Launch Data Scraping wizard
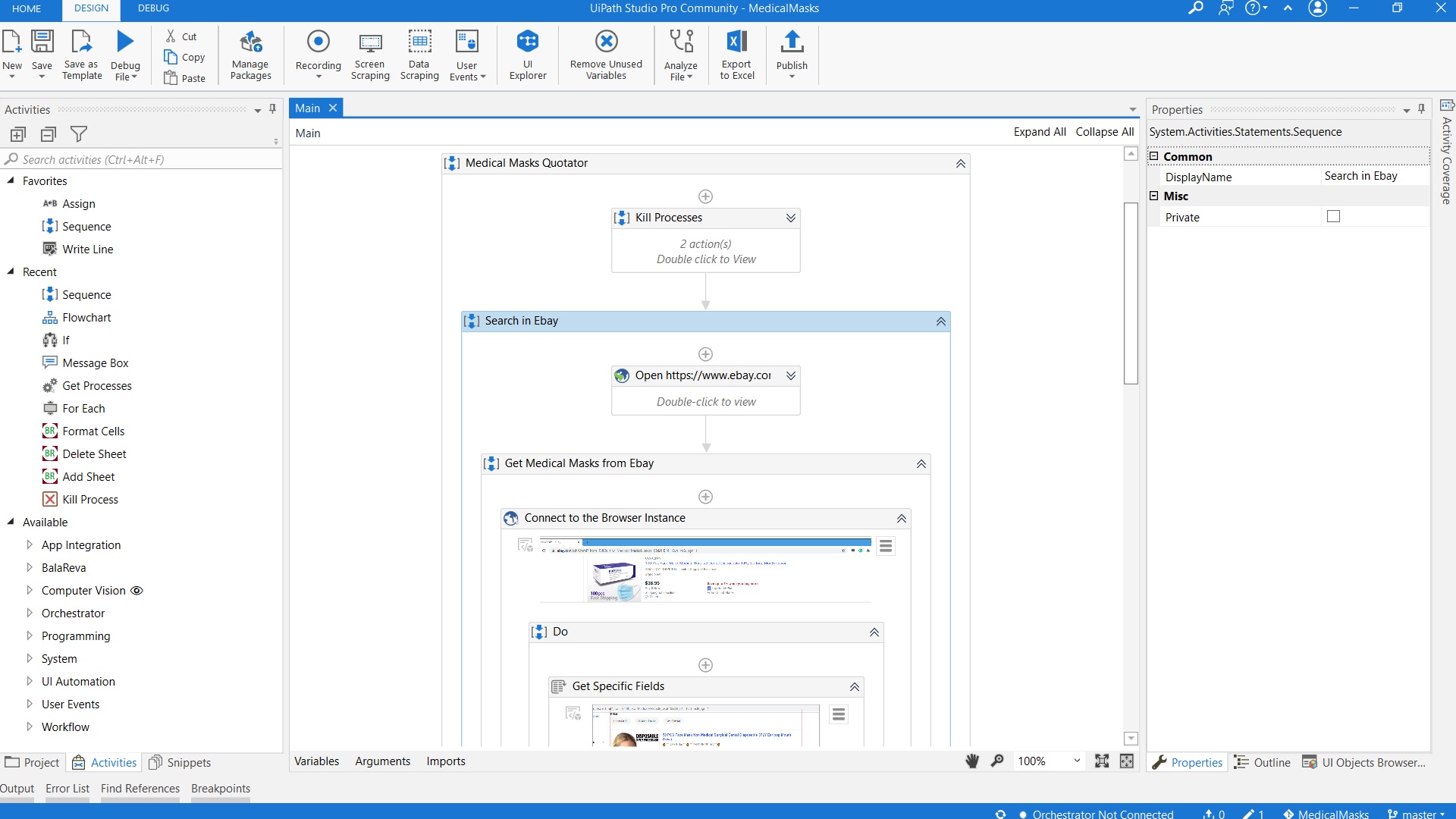This screenshot has height=819, width=1456. pos(419,55)
